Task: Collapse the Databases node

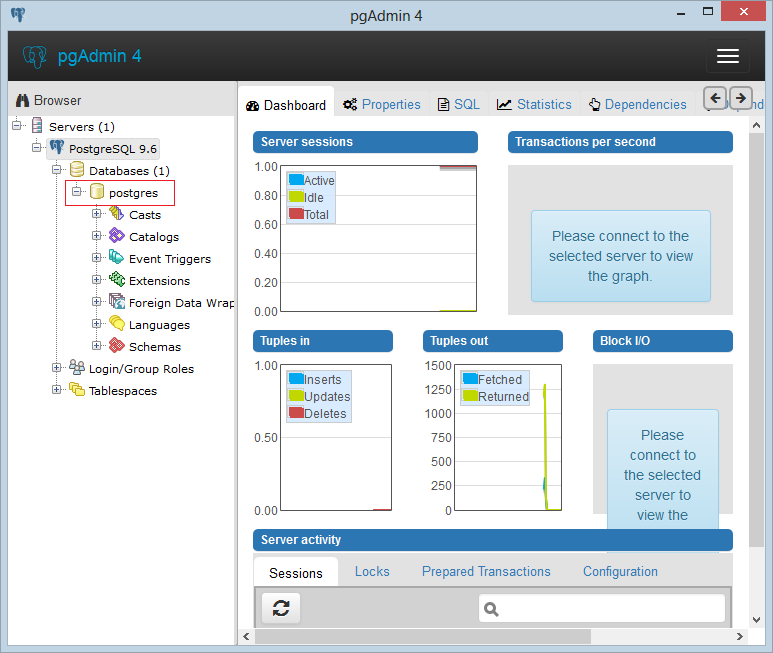Action: click(x=57, y=170)
